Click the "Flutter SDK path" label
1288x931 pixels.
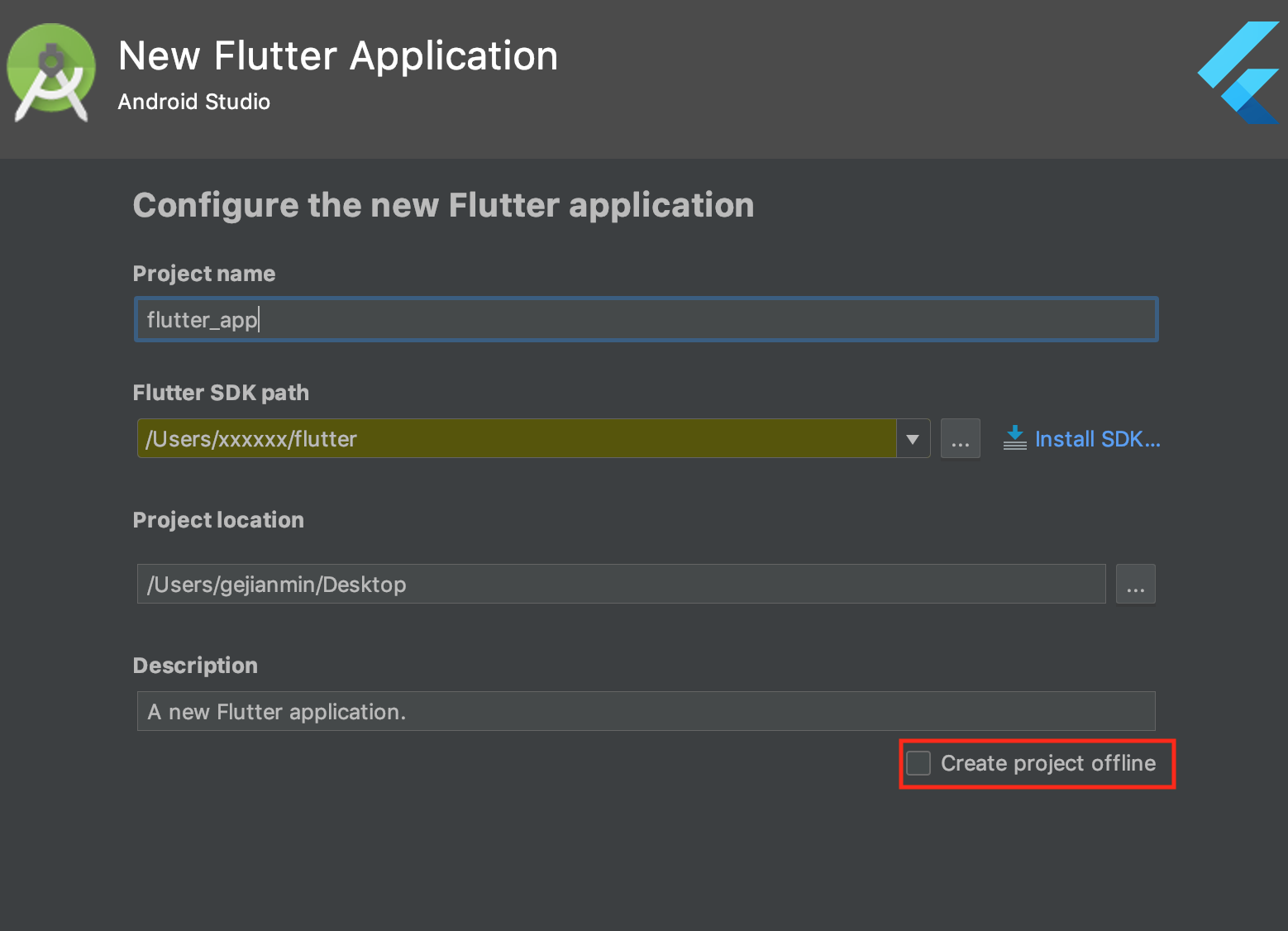221,393
